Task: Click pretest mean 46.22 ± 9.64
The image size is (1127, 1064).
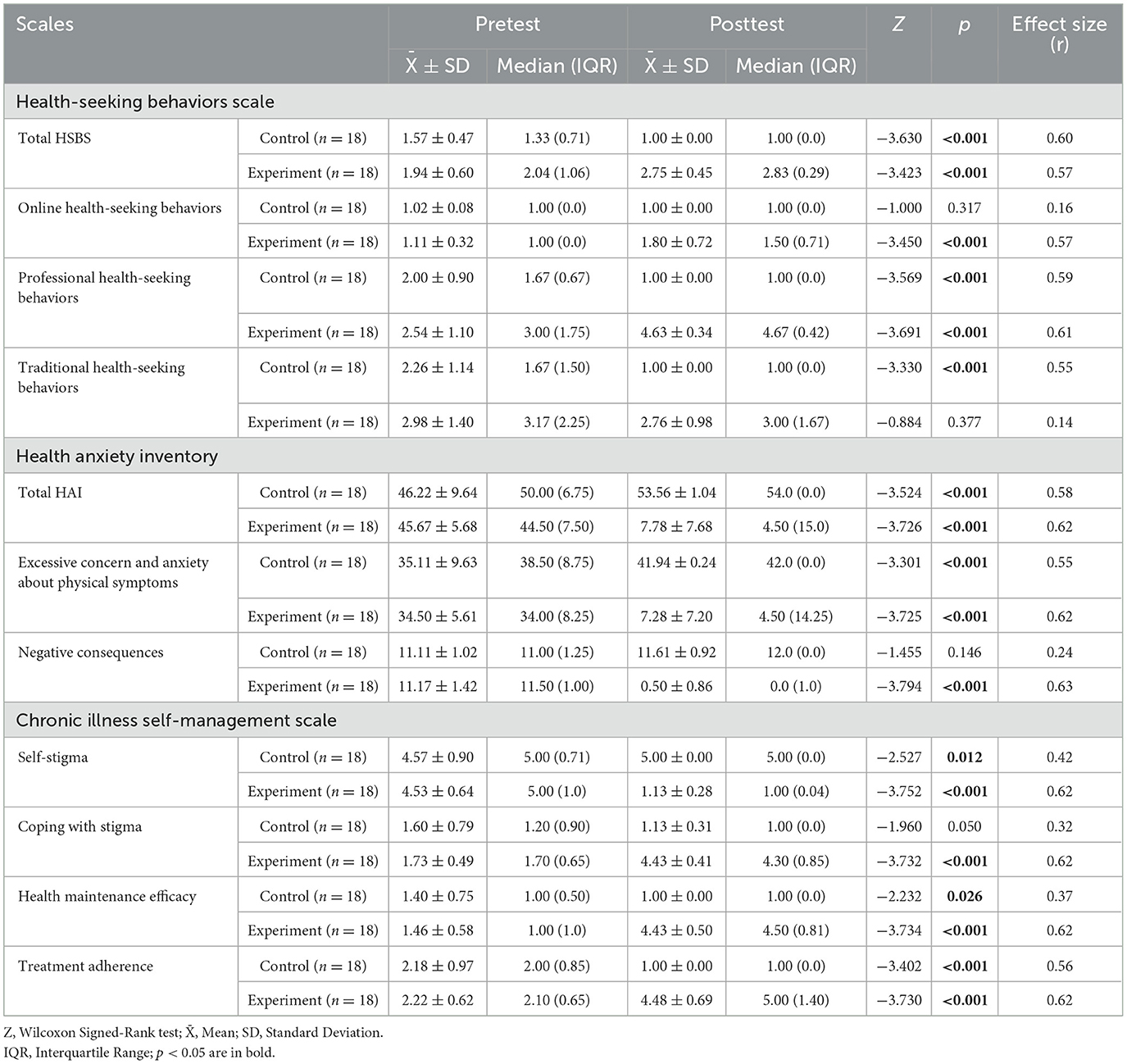Action: 438,493
